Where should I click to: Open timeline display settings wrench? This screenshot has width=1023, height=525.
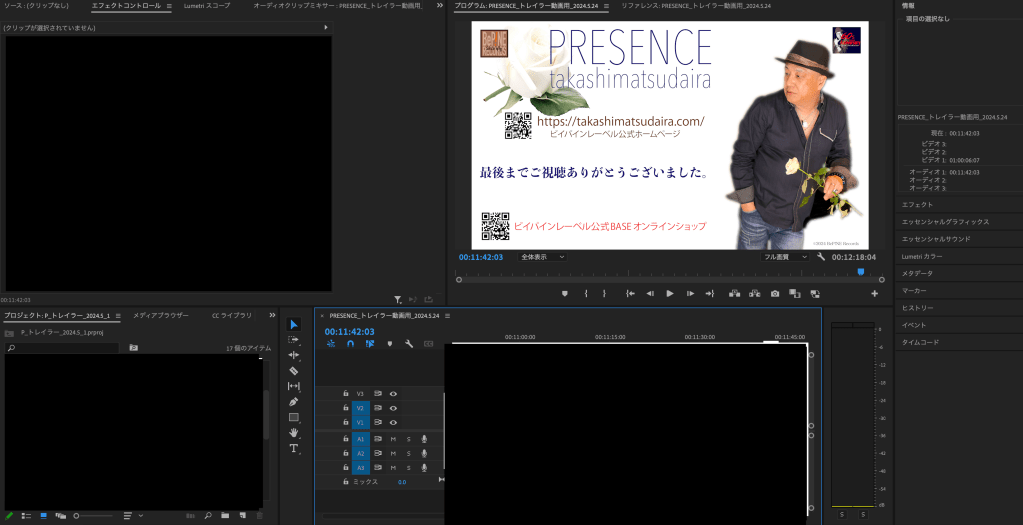pyautogui.click(x=408, y=344)
